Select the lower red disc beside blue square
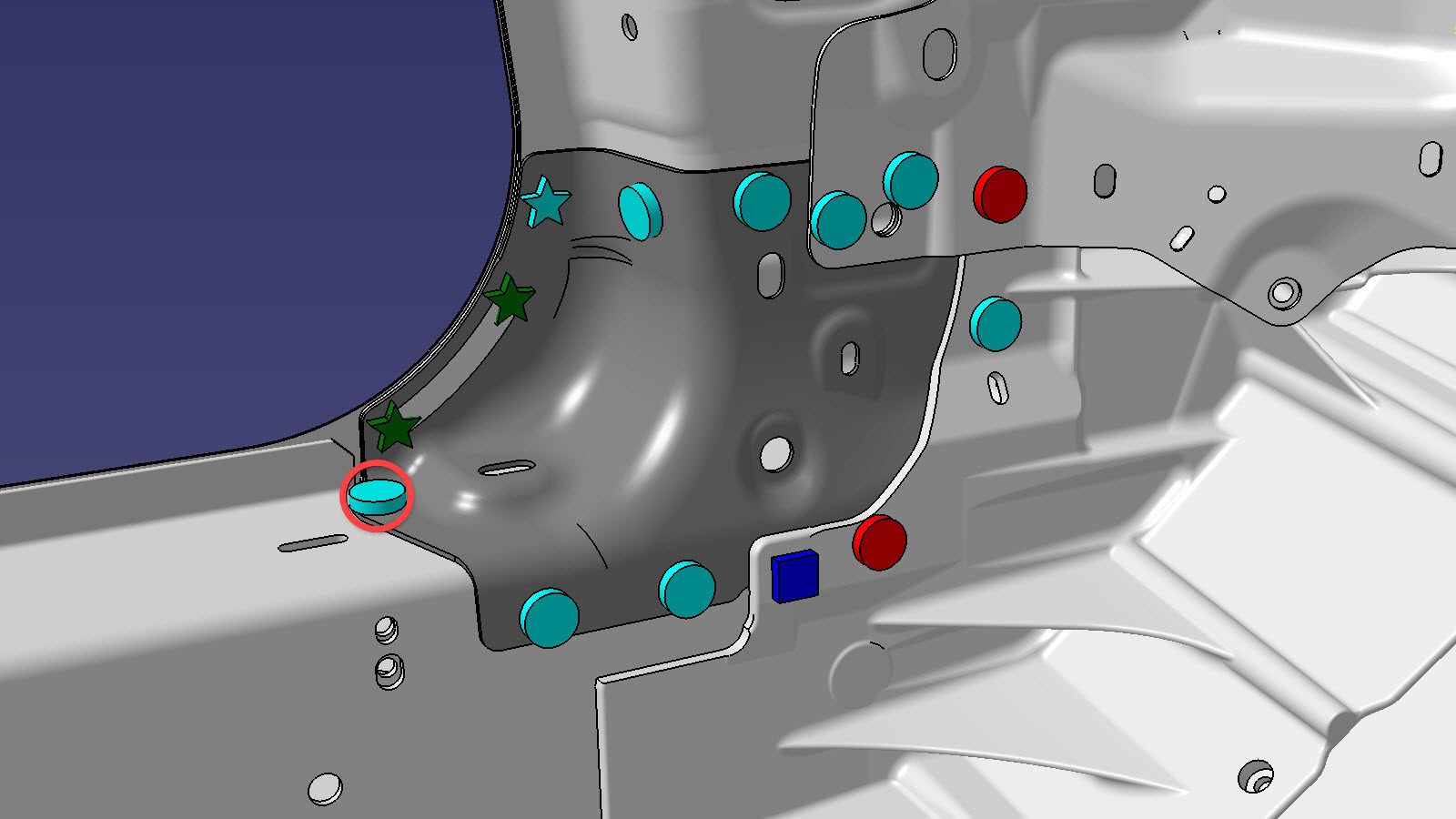This screenshot has height=819, width=1456. [x=879, y=542]
